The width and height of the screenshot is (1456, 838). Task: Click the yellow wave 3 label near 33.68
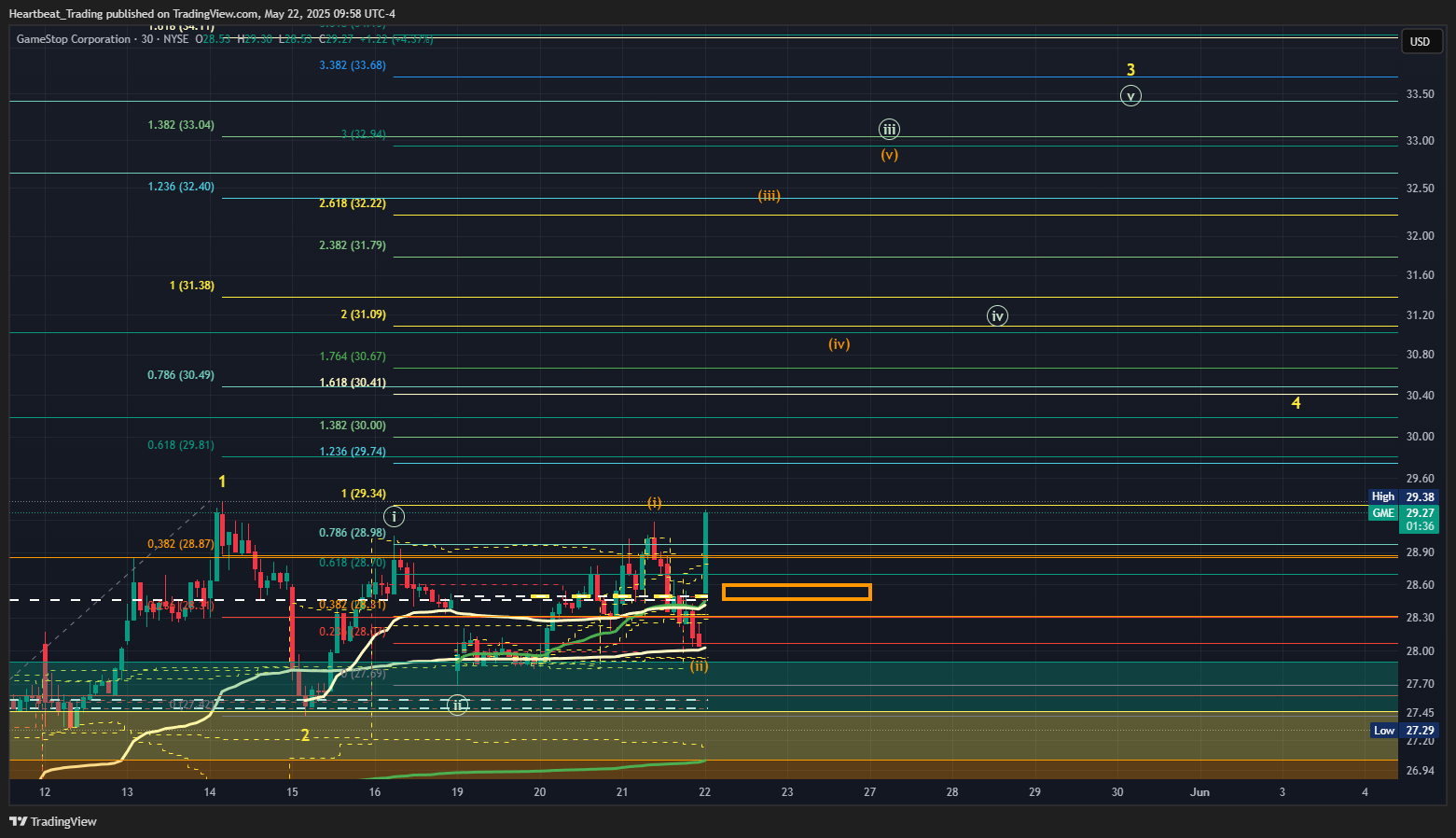point(1130,70)
